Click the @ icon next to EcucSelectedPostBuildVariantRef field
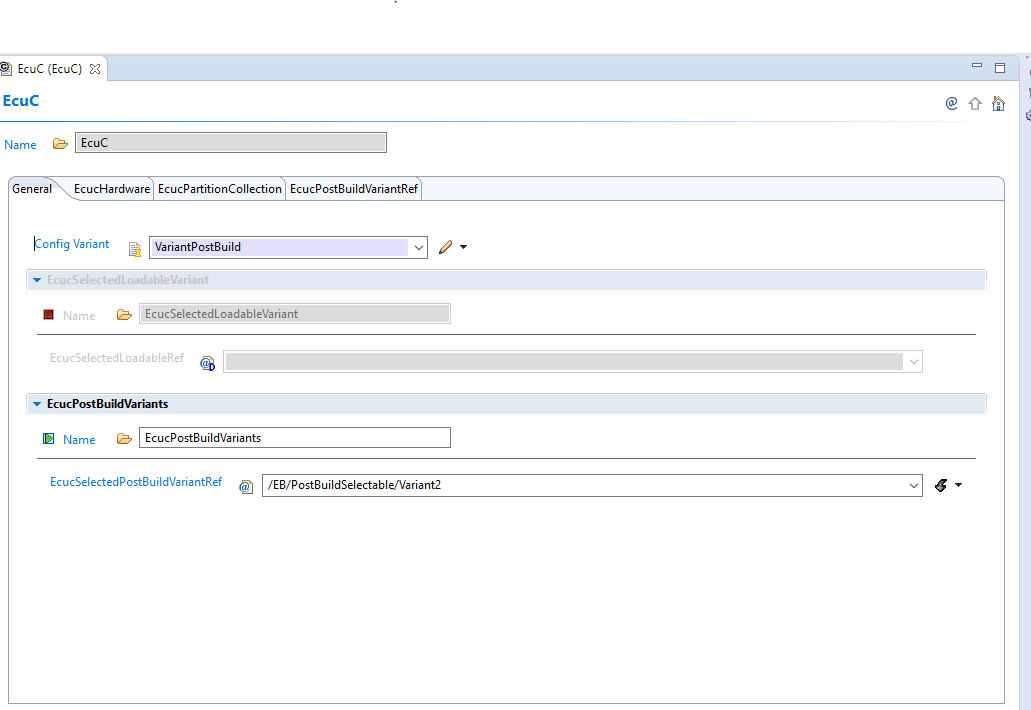The image size is (1031, 710). (x=246, y=486)
